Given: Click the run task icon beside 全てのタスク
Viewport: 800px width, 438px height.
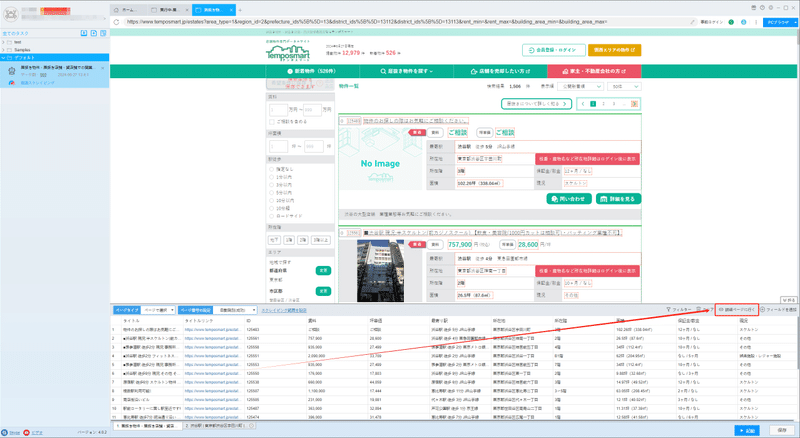Looking at the screenshot, I should pyautogui.click(x=84, y=33).
